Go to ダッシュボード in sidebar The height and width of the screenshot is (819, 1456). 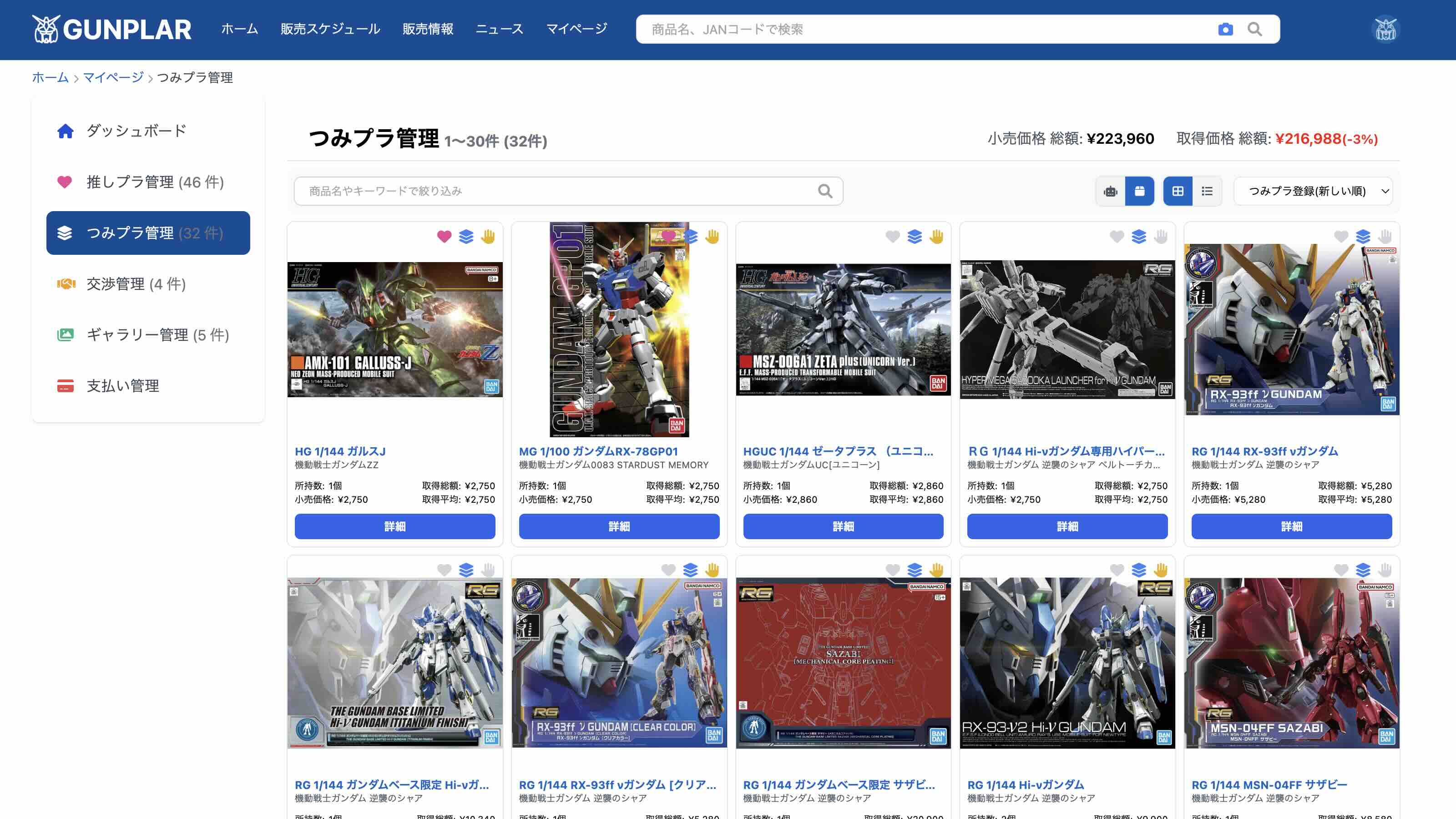pos(148,131)
